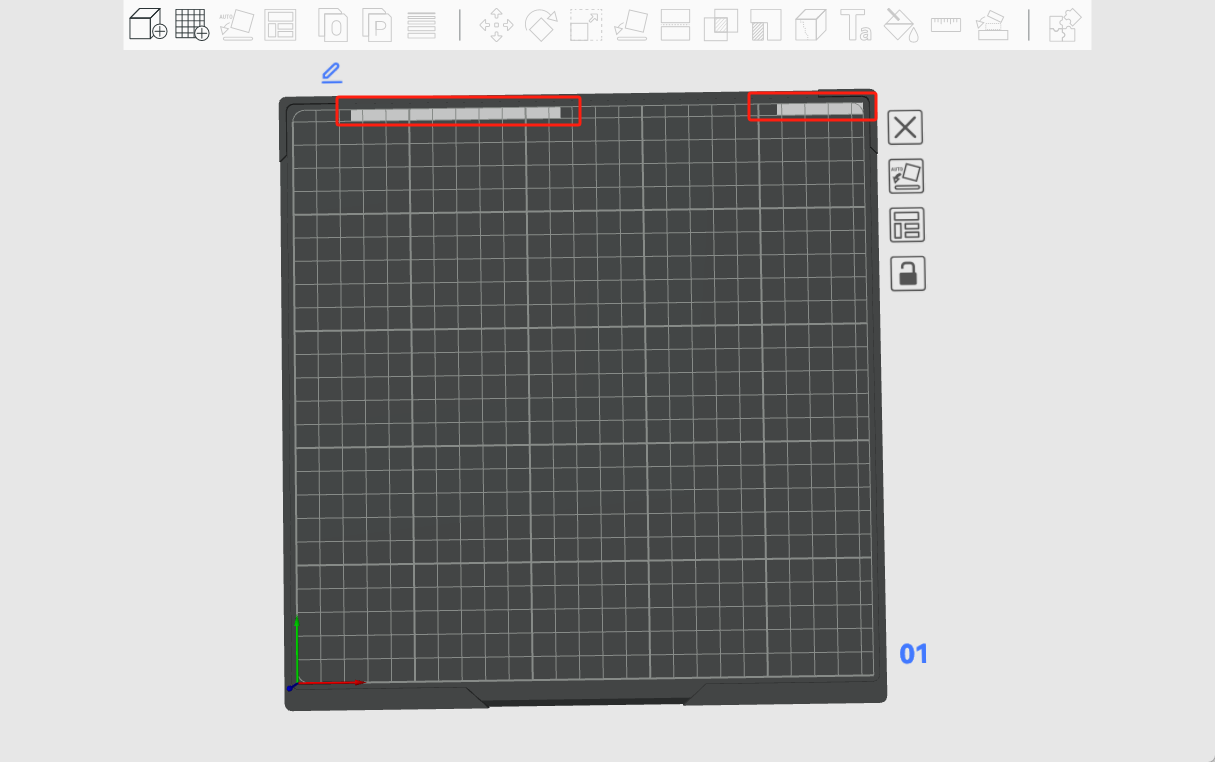The width and height of the screenshot is (1215, 762).
Task: Auto orient objects using the plate side button
Action: [x=906, y=176]
